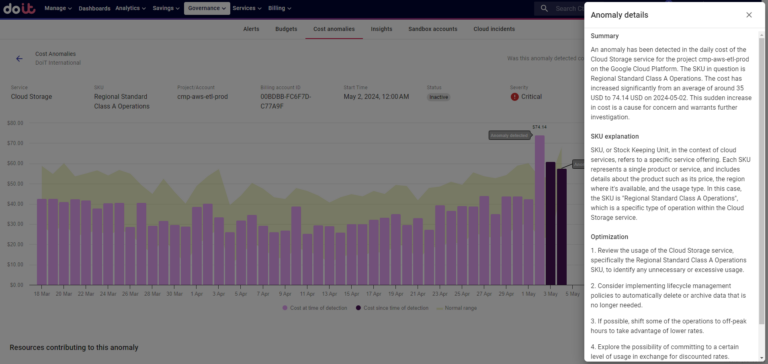Click the back arrow beside Cost Anomalies
The height and width of the screenshot is (364, 768).
coord(19,59)
